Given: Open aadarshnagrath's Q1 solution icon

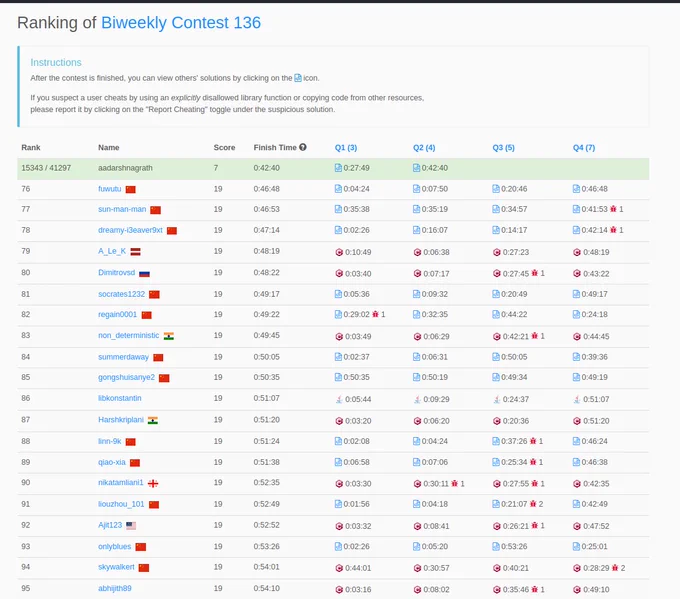Looking at the screenshot, I should 338,168.
